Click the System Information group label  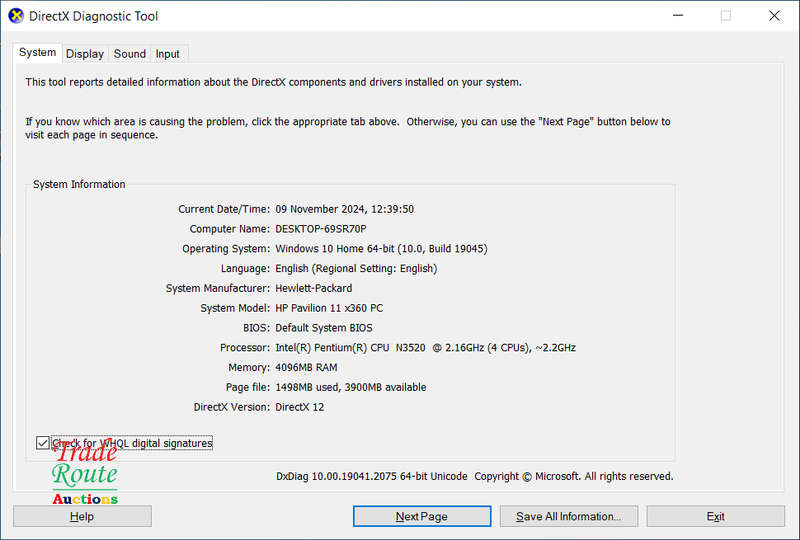click(x=79, y=184)
